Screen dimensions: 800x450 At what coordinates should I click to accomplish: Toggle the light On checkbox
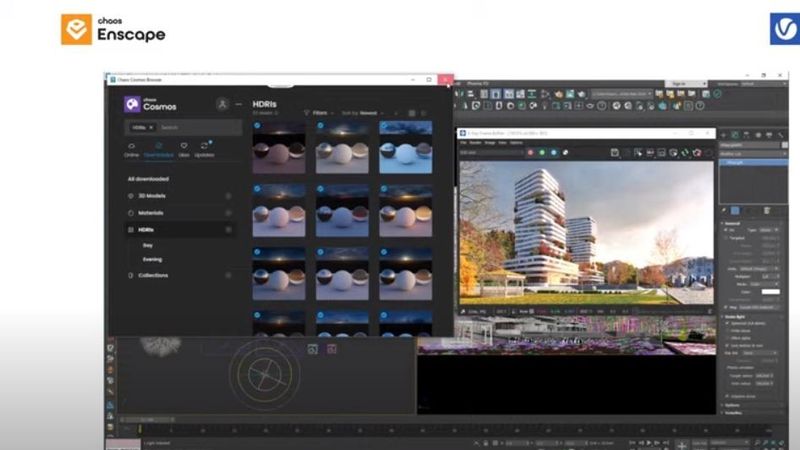pos(726,230)
